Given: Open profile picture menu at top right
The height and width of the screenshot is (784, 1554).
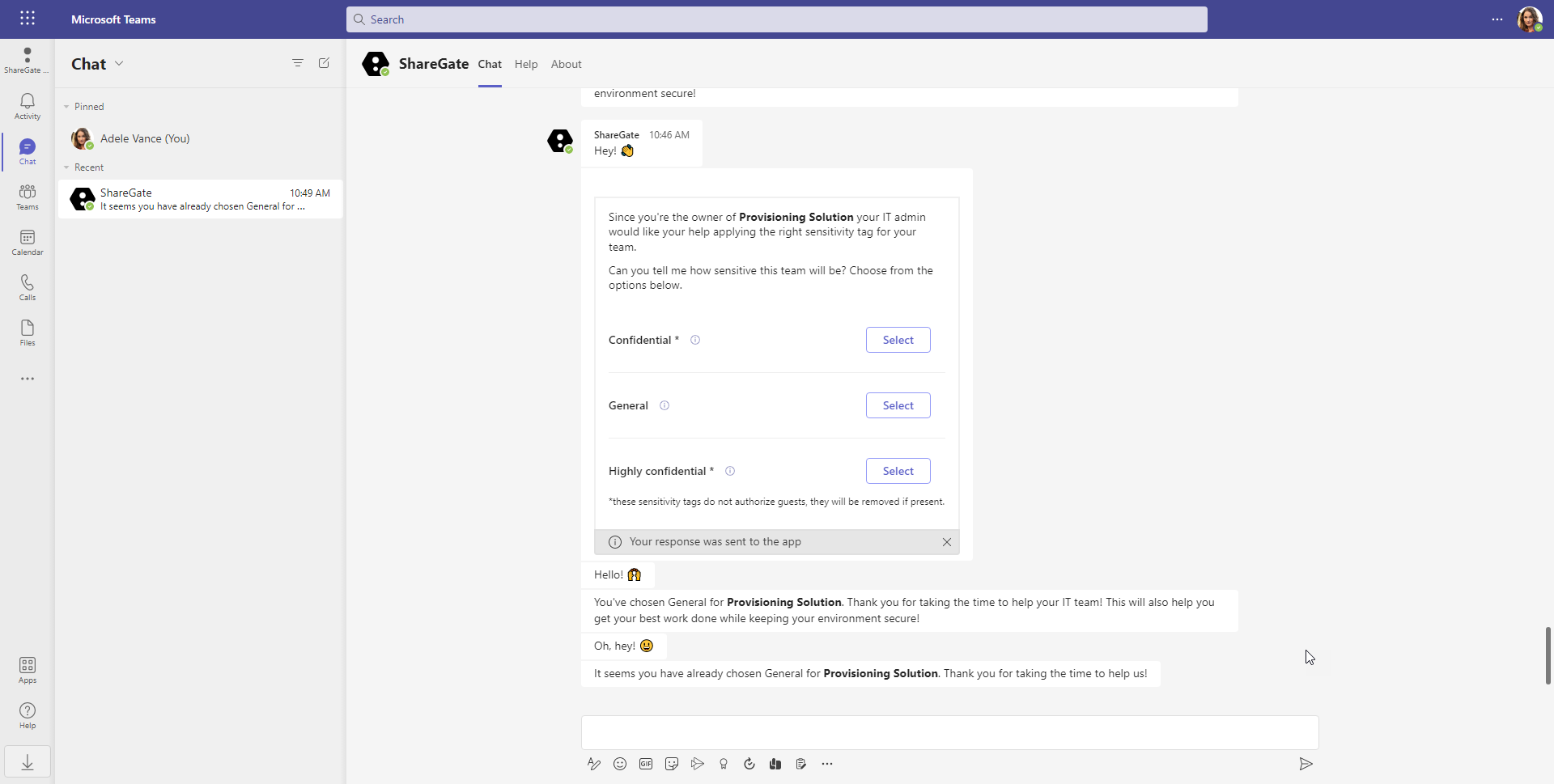Looking at the screenshot, I should click(x=1529, y=19).
